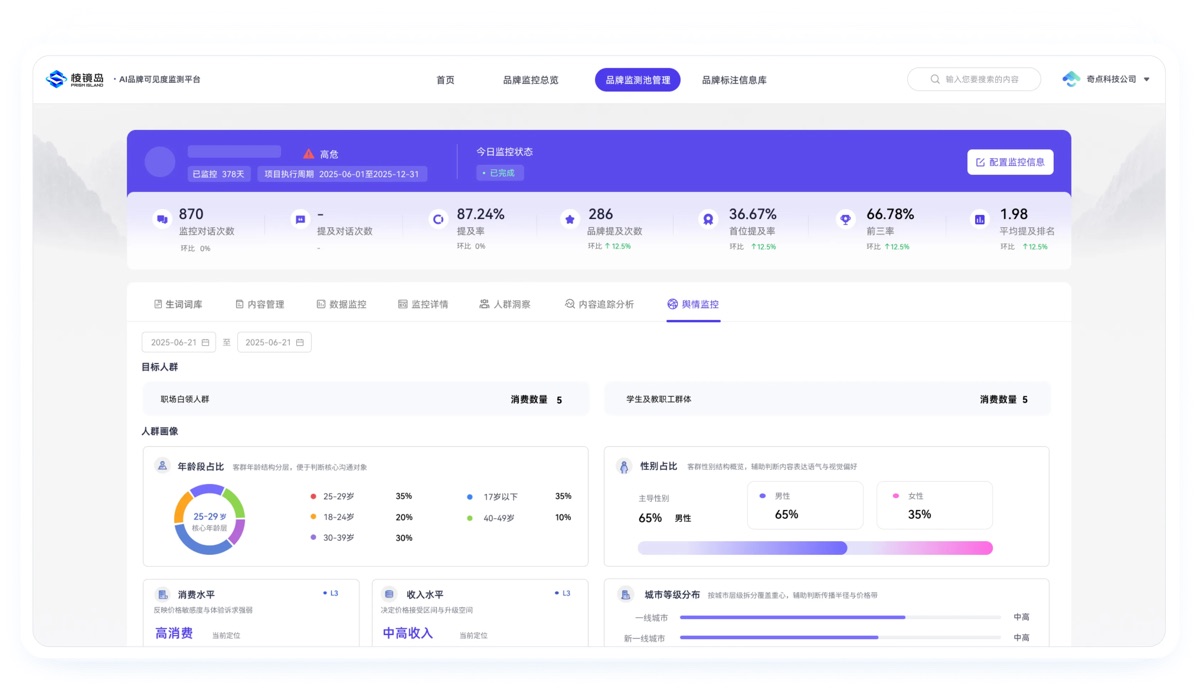Click the 30-39岁 purple legend dot

click(x=313, y=538)
